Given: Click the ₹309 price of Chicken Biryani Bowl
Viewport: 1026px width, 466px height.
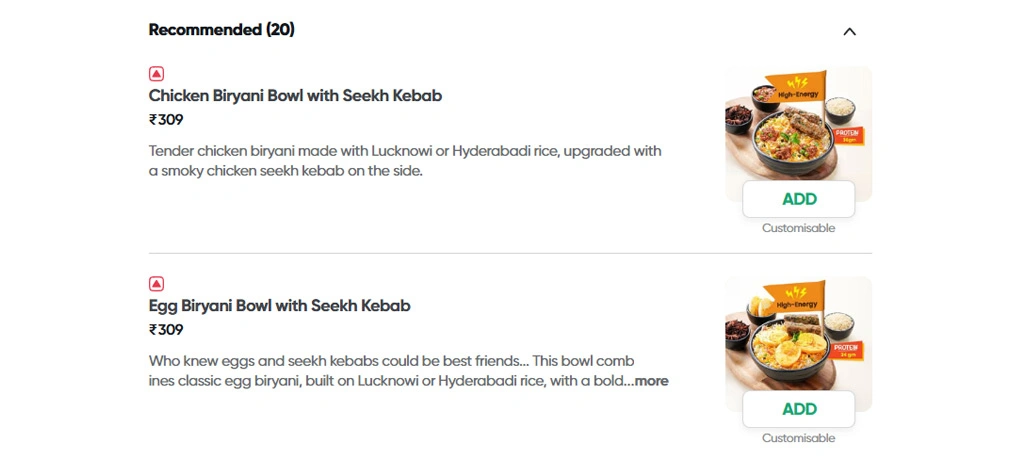Looking at the screenshot, I should pyautogui.click(x=166, y=120).
